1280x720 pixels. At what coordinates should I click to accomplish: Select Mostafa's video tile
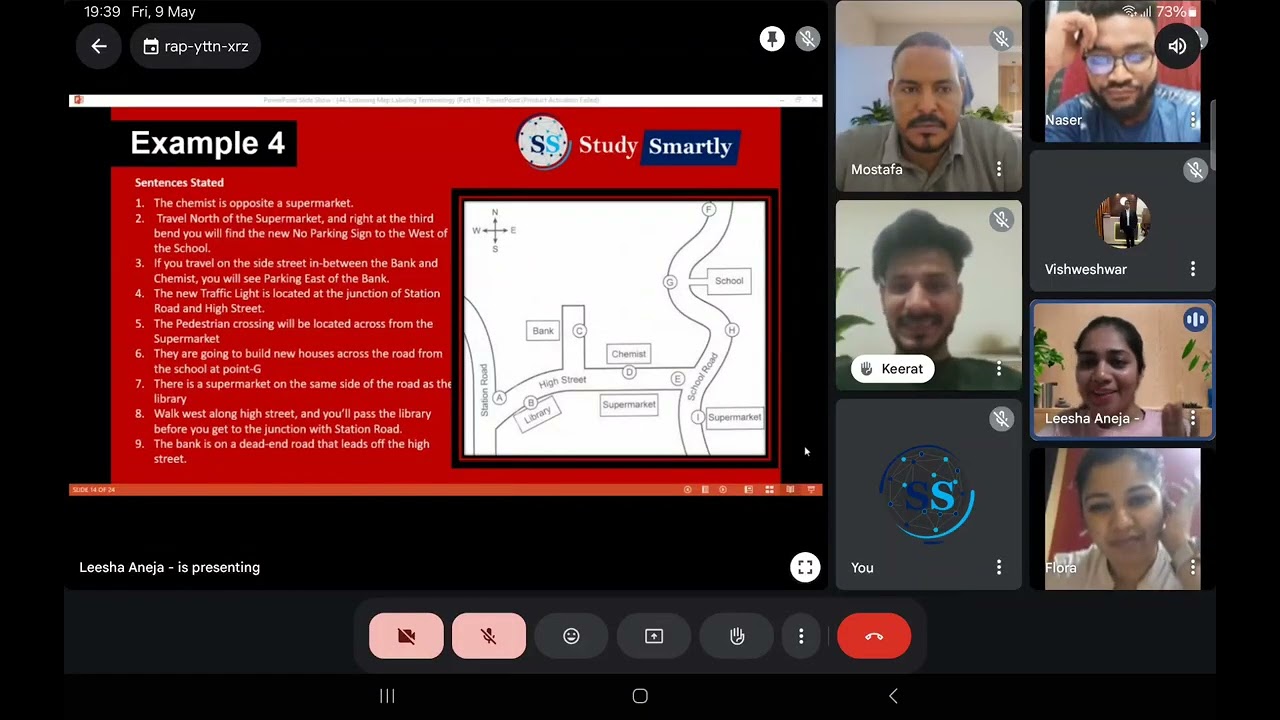tap(929, 96)
